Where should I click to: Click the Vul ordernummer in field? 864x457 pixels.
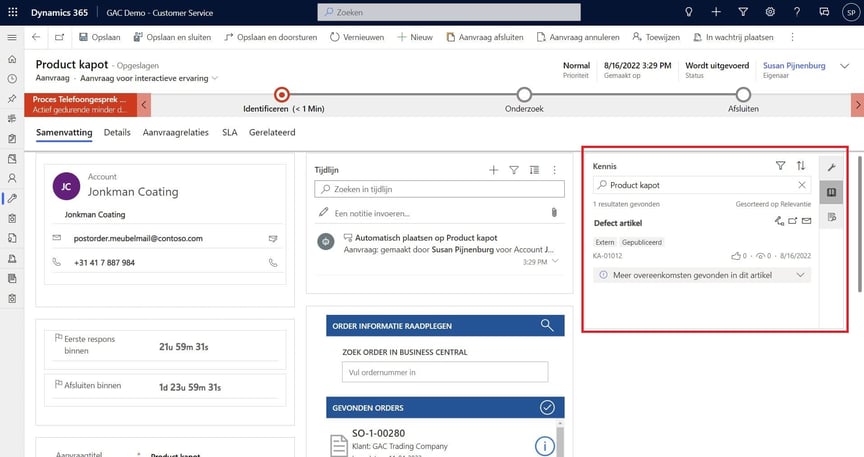[445, 372]
